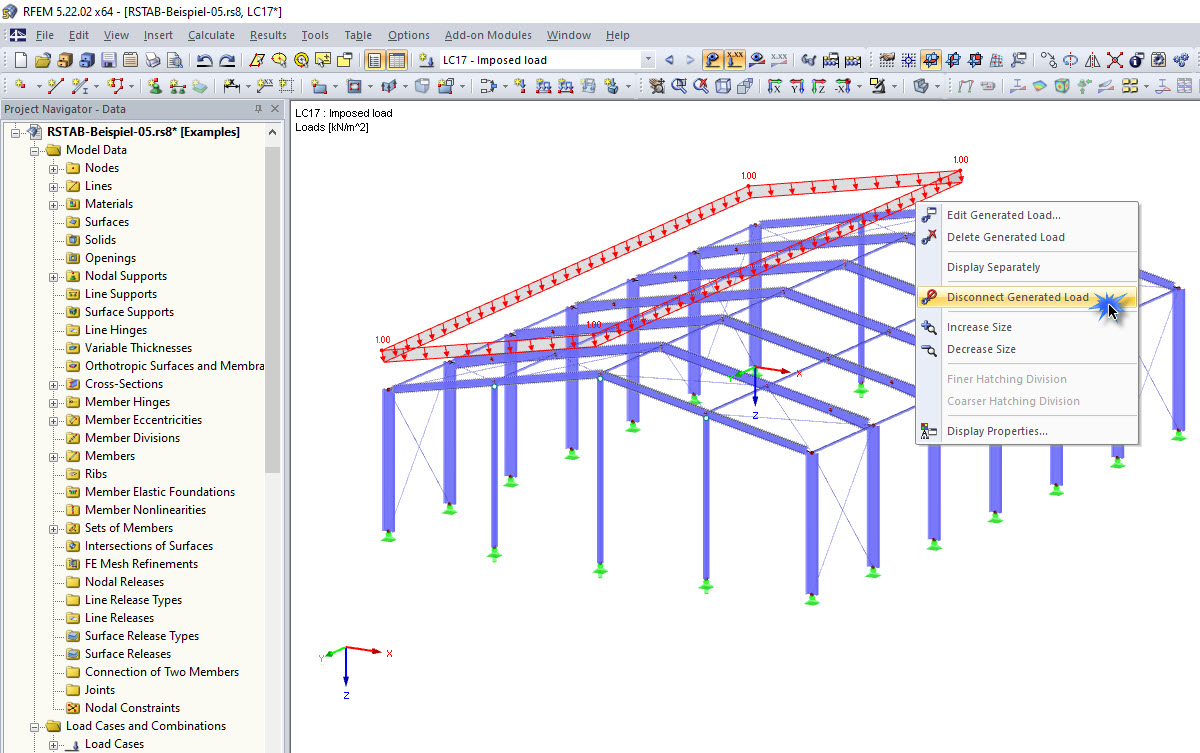Select the Undo icon in the toolbar

point(205,59)
